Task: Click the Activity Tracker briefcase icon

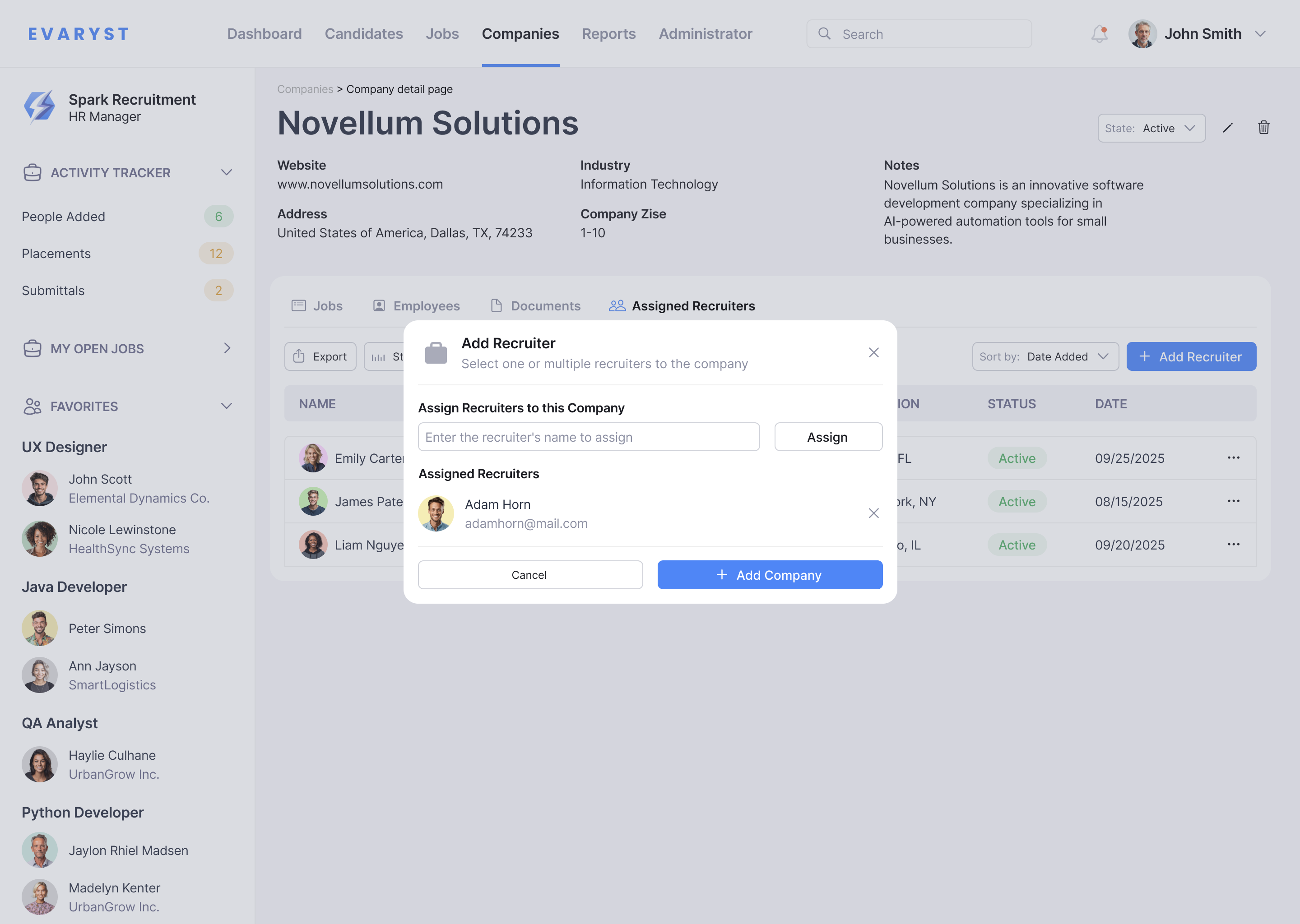Action: pos(32,172)
